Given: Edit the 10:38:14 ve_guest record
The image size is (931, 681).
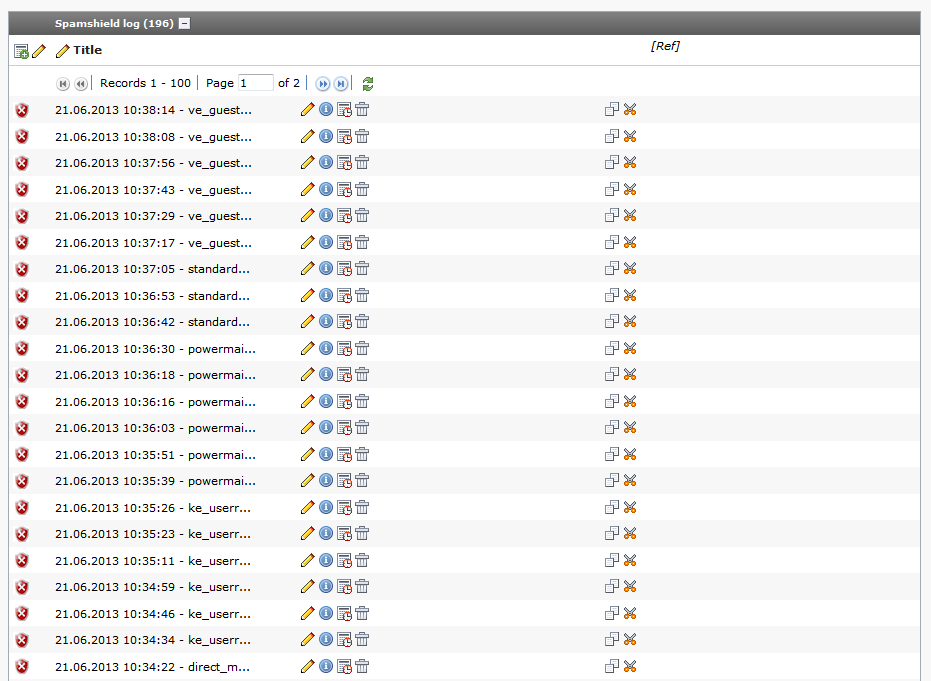Looking at the screenshot, I should pyautogui.click(x=307, y=110).
